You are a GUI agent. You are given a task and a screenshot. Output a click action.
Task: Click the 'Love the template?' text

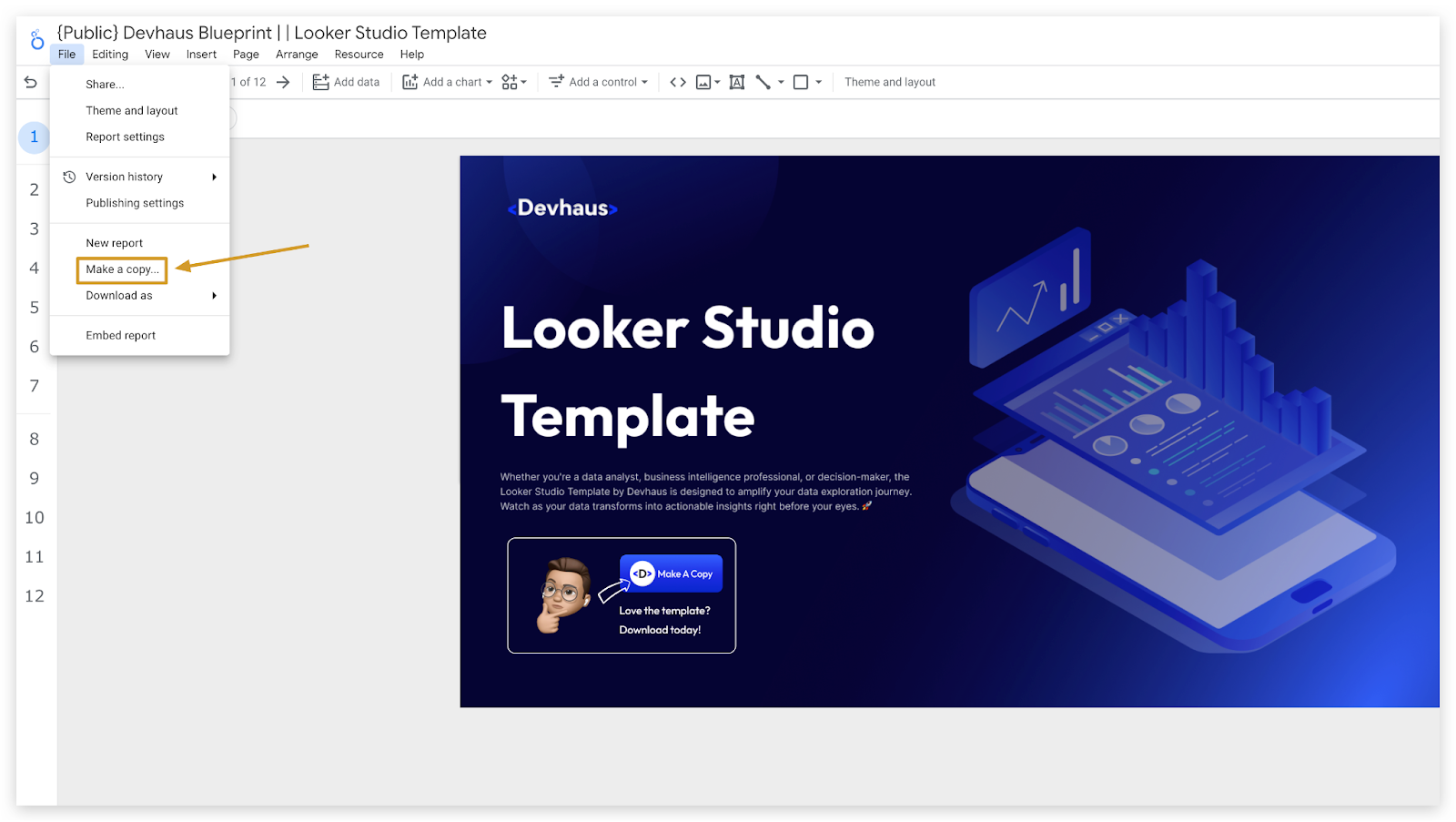pyautogui.click(x=664, y=611)
